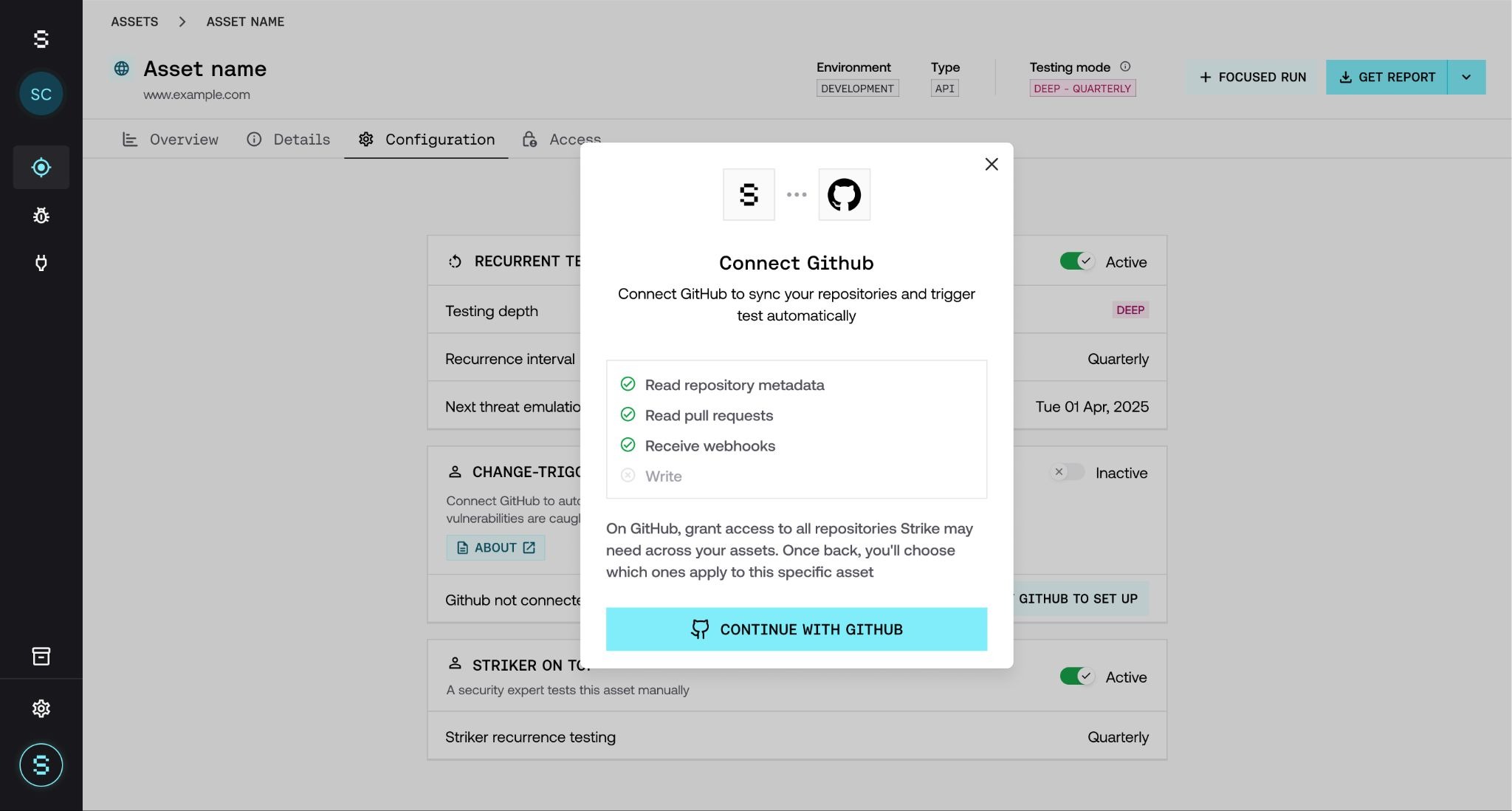Switch to the Overview tab
Screen dimensions: 1512x811
[x=171, y=140]
